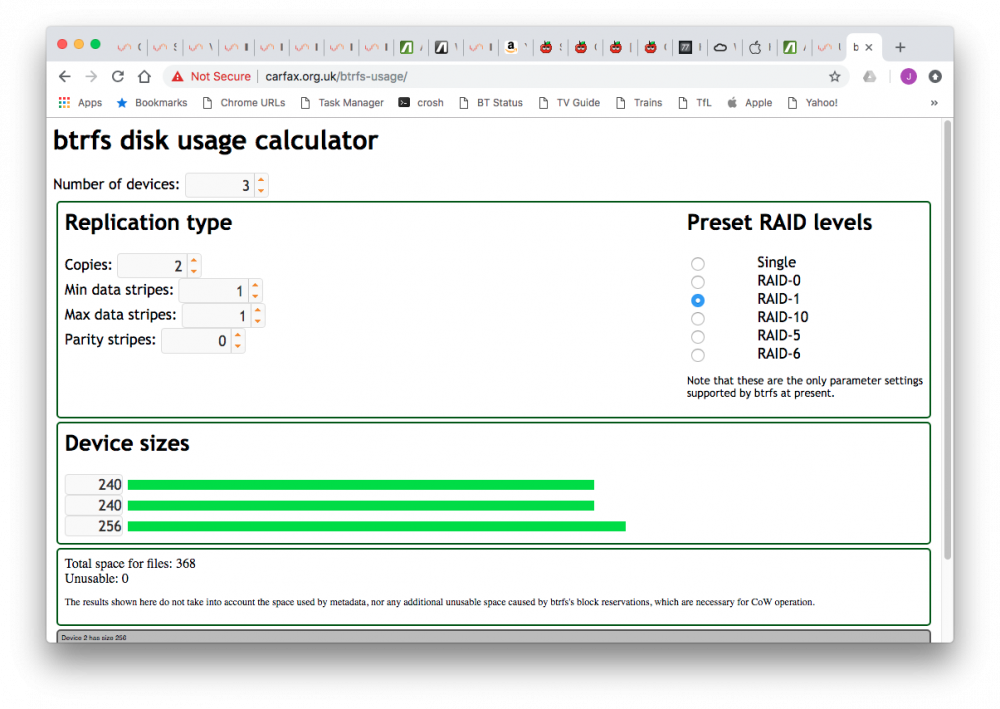Reload the btrfs-usage page

[118, 77]
